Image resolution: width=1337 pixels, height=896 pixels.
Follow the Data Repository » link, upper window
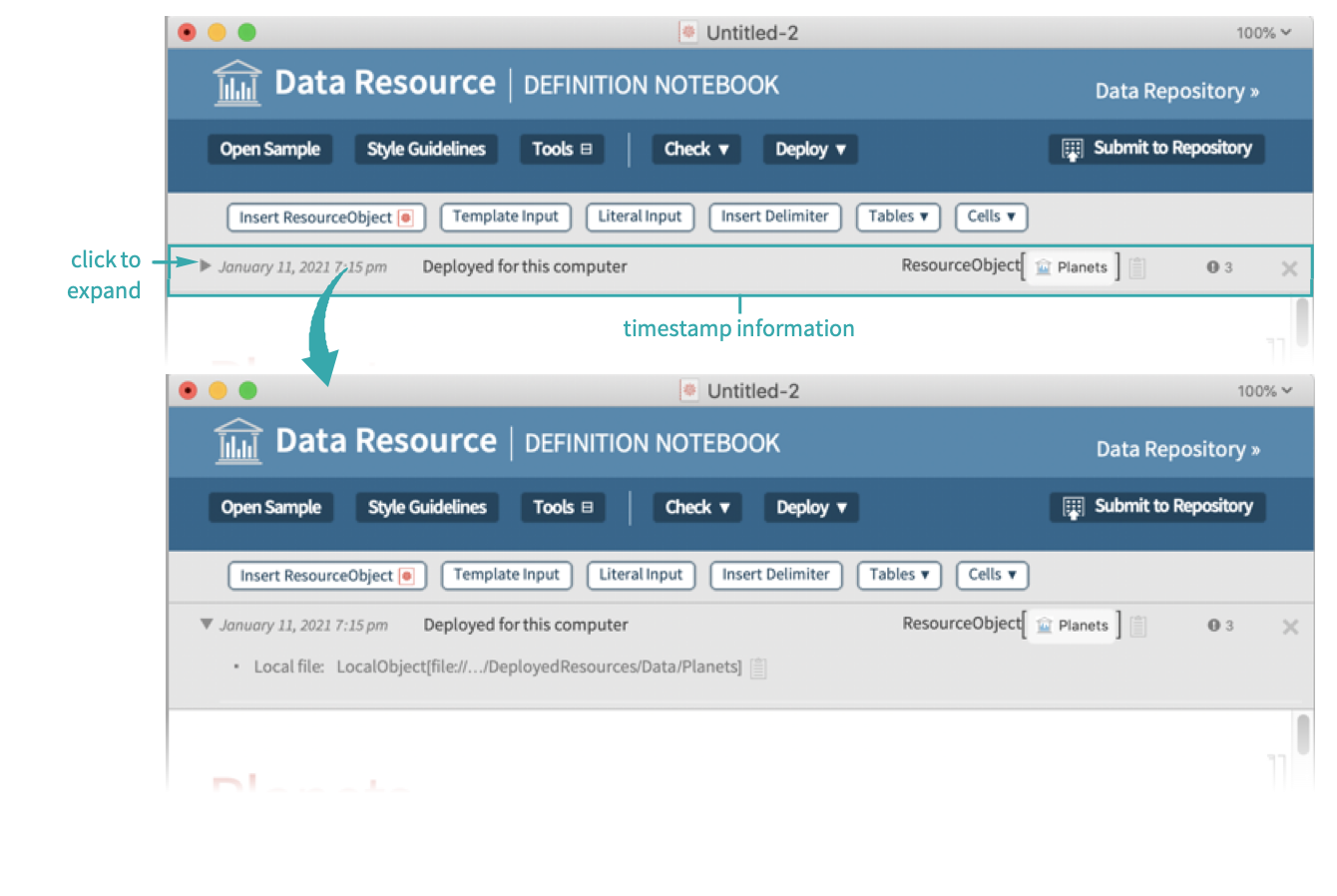pyautogui.click(x=1176, y=91)
